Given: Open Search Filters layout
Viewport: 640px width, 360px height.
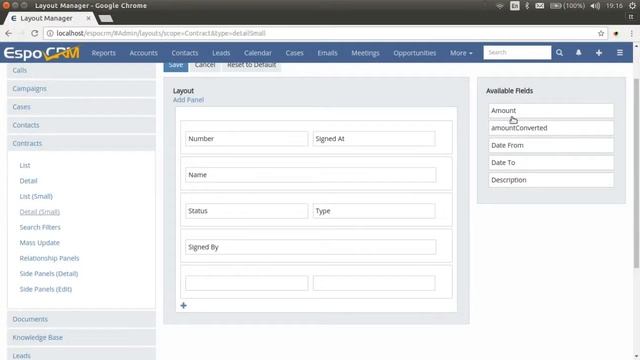Looking at the screenshot, I should coord(40,227).
